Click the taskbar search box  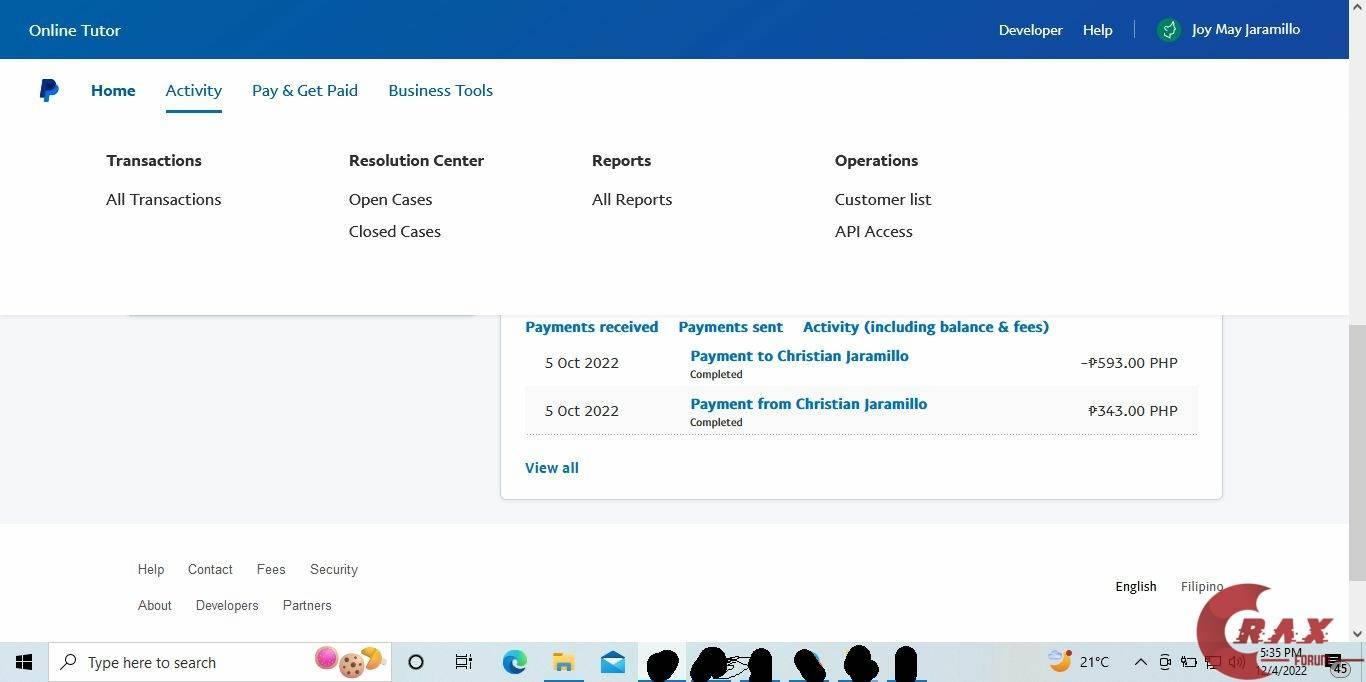pyautogui.click(x=219, y=662)
